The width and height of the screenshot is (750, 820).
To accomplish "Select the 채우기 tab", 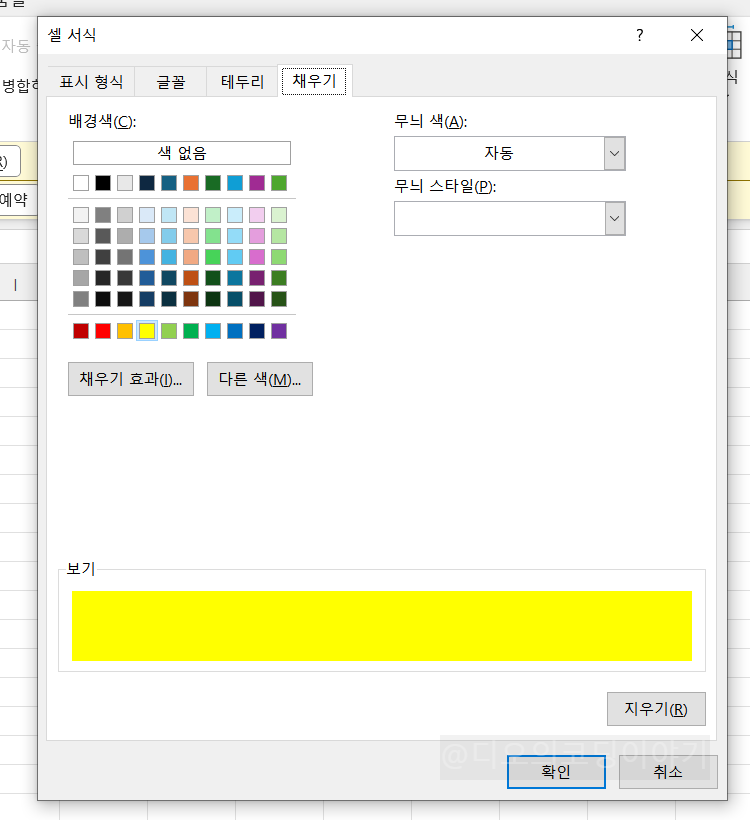I will point(314,81).
